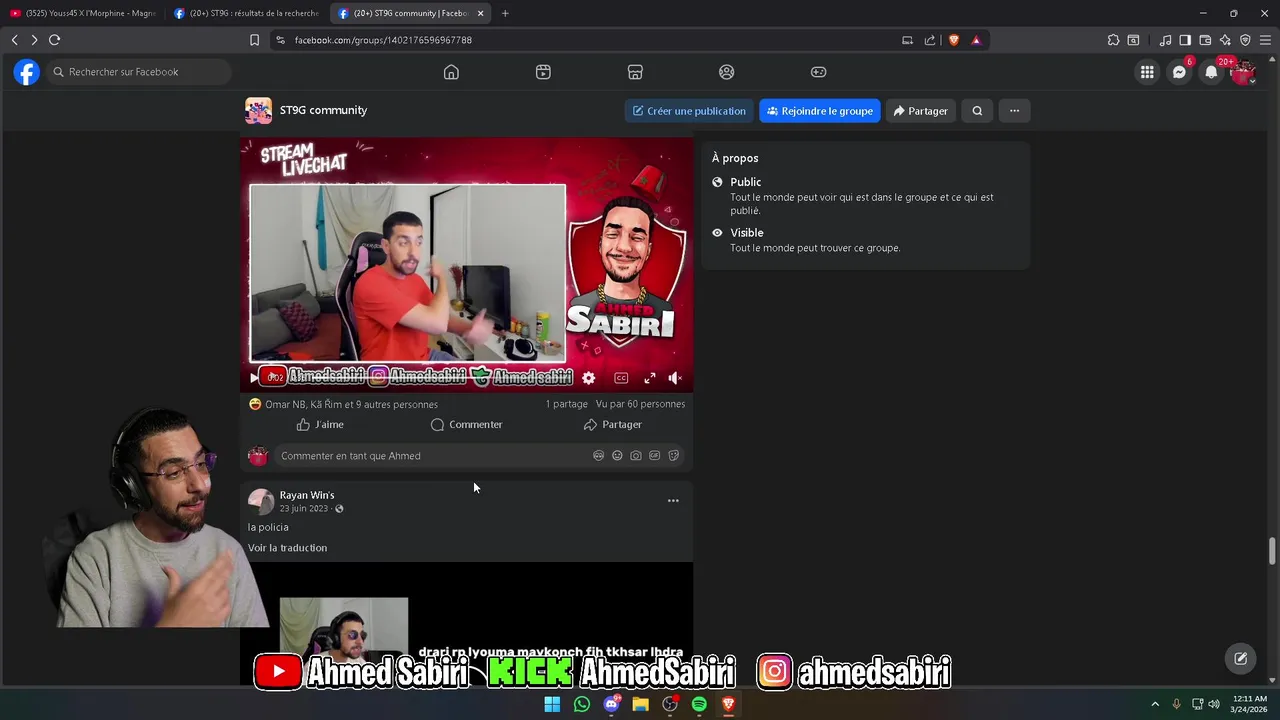Open WhatsApp from the taskbar

582,704
